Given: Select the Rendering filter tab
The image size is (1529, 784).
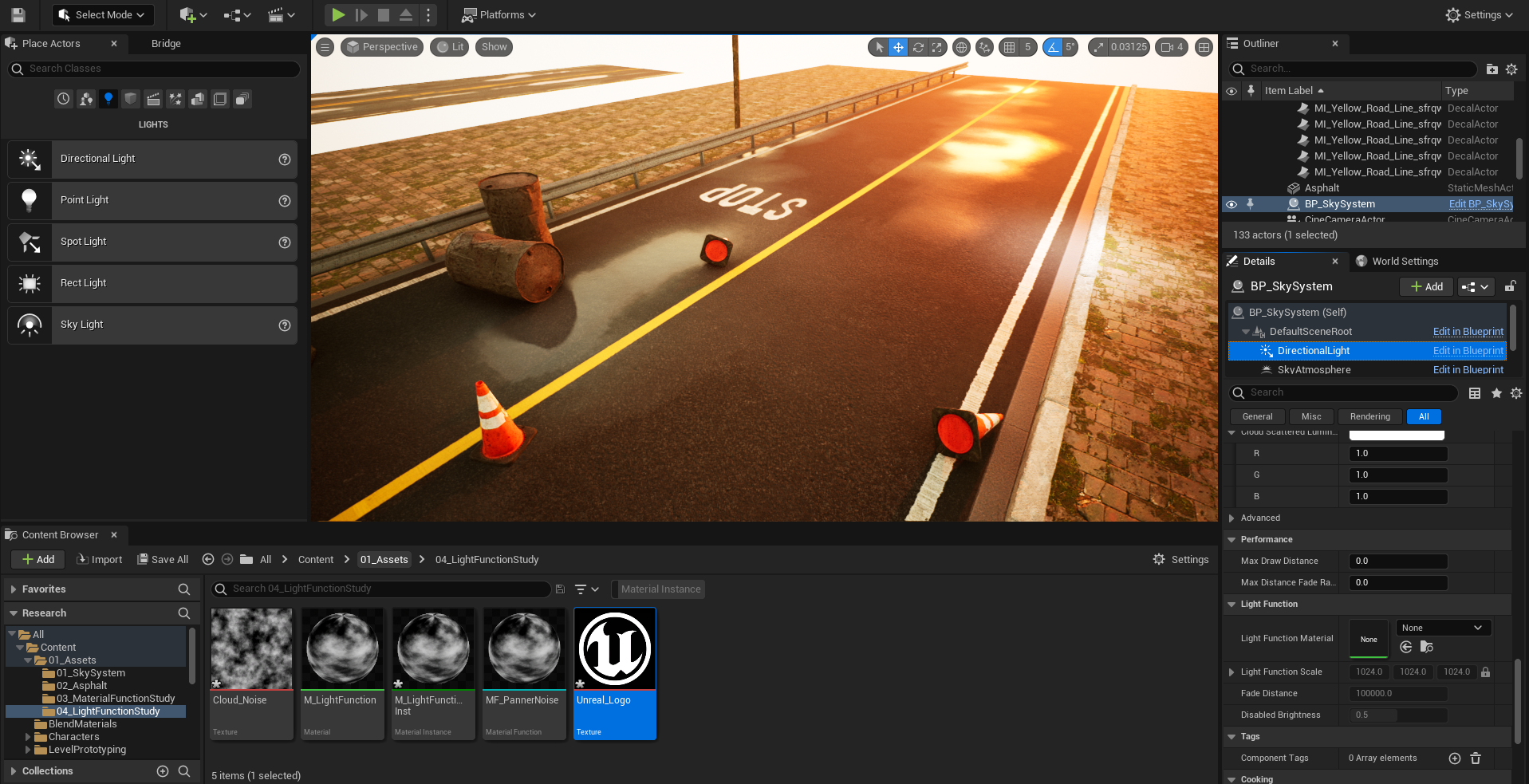Looking at the screenshot, I should (1370, 416).
